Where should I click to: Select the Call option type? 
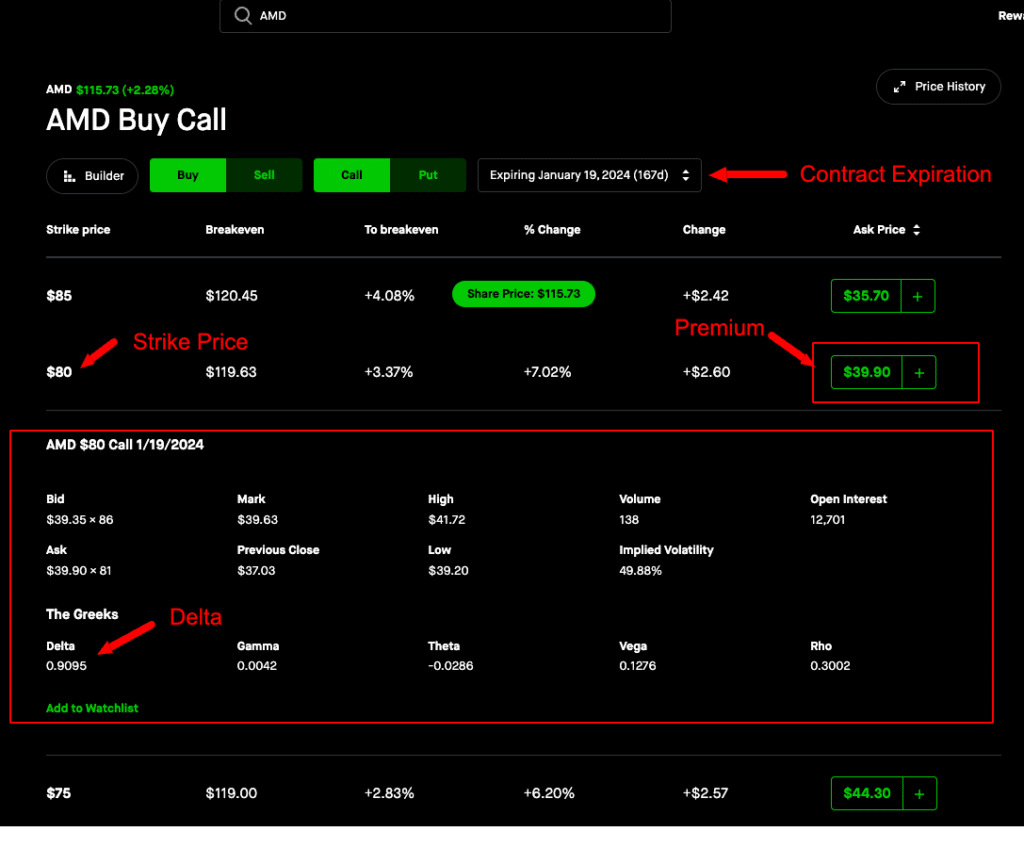(x=352, y=175)
